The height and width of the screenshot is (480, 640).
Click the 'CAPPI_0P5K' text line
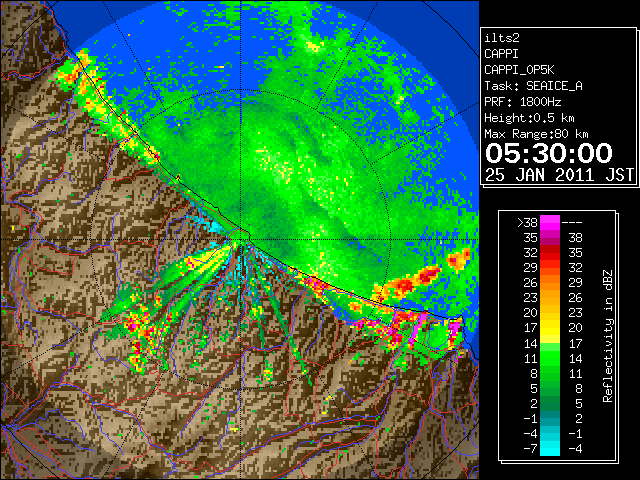tap(519, 70)
